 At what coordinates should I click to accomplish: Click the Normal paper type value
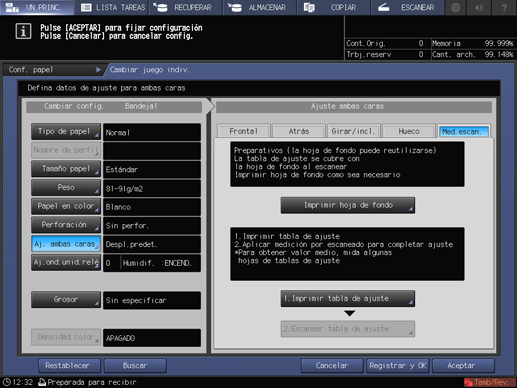tap(152, 132)
